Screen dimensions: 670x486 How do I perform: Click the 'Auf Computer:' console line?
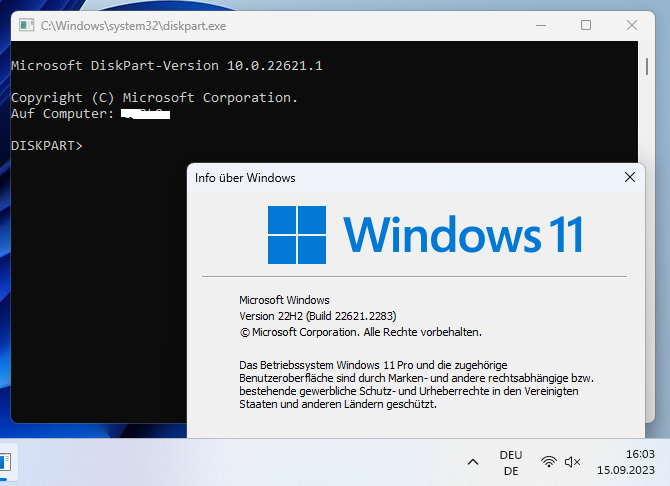pyautogui.click(x=90, y=114)
